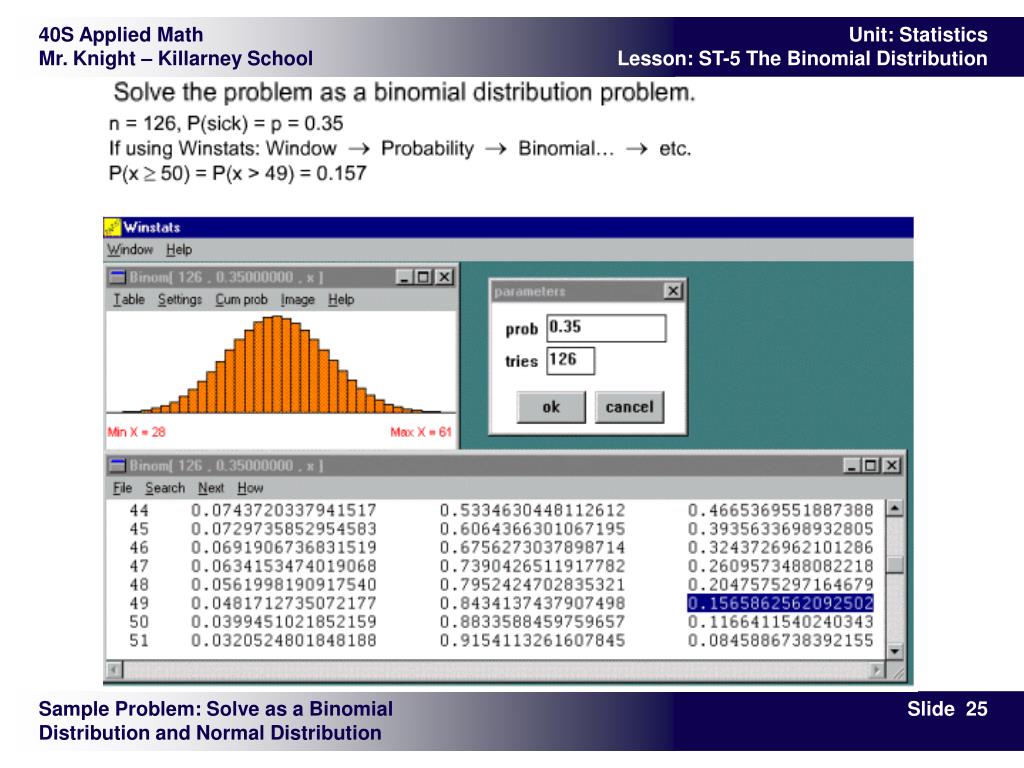Click cumulative value 0.7390426511917782

(x=532, y=566)
